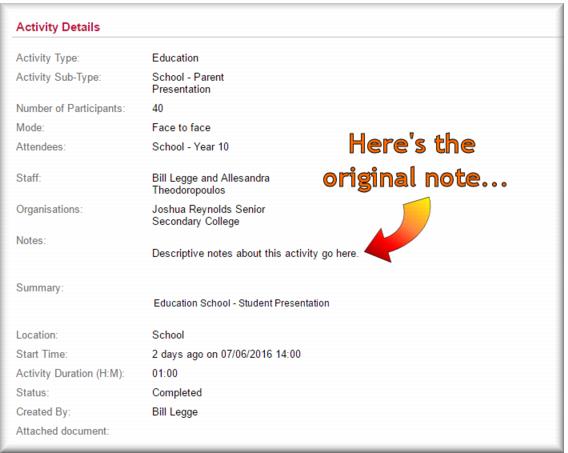The width and height of the screenshot is (568, 453).
Task: Click Education School - Student Presentation summary
Action: [x=242, y=303]
